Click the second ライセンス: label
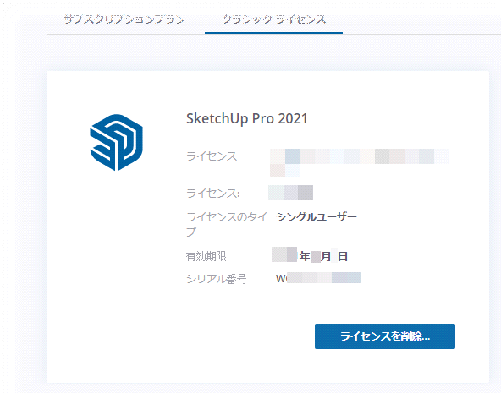 pos(213,193)
